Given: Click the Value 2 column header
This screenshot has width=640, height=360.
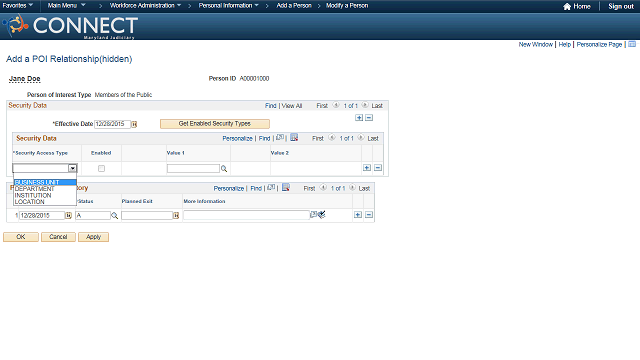Looking at the screenshot, I should [x=280, y=153].
